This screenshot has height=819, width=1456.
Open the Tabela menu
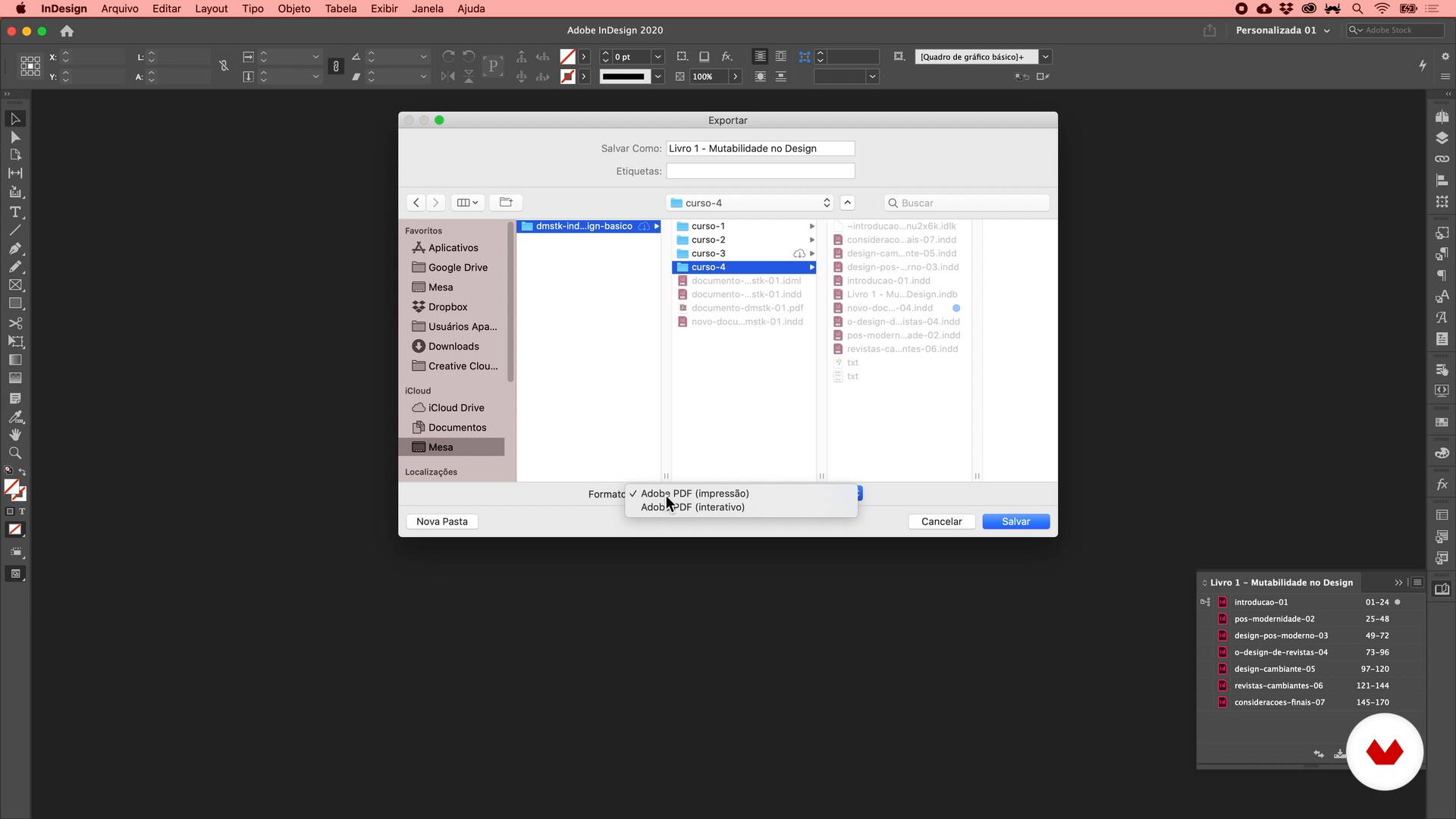(340, 8)
